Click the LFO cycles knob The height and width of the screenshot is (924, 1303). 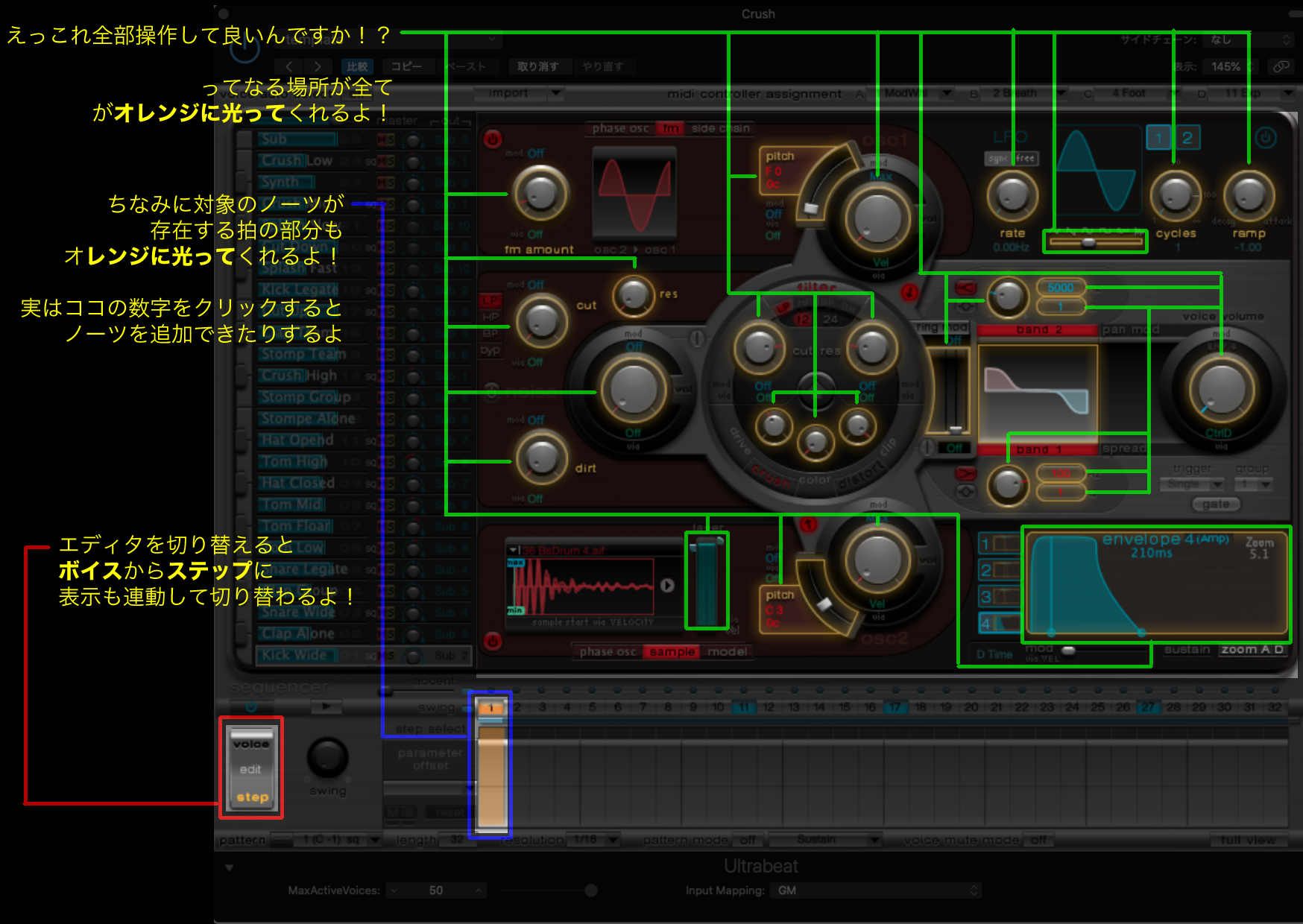pyautogui.click(x=1175, y=194)
